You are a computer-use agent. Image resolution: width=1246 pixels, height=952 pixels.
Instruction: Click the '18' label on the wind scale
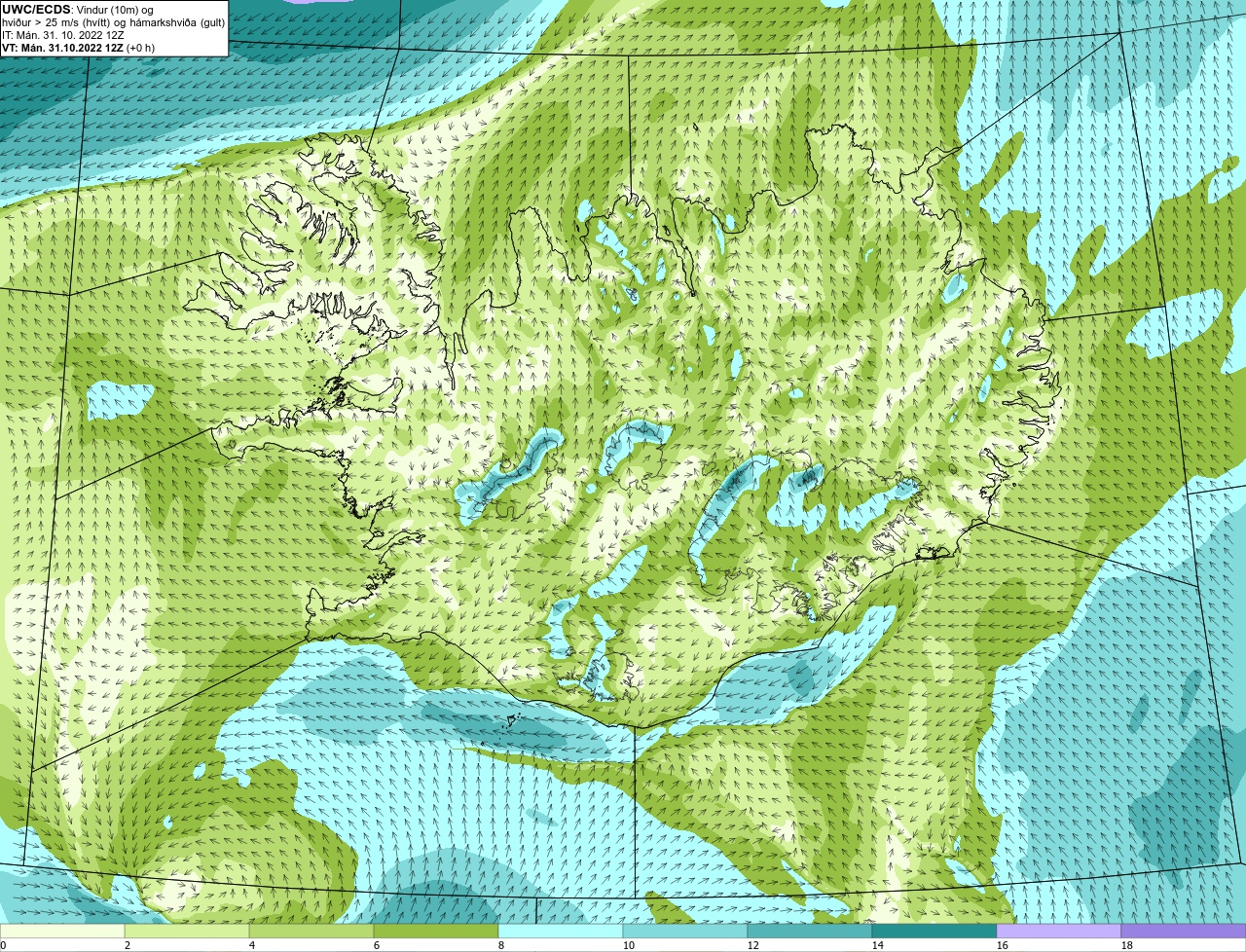click(1127, 945)
